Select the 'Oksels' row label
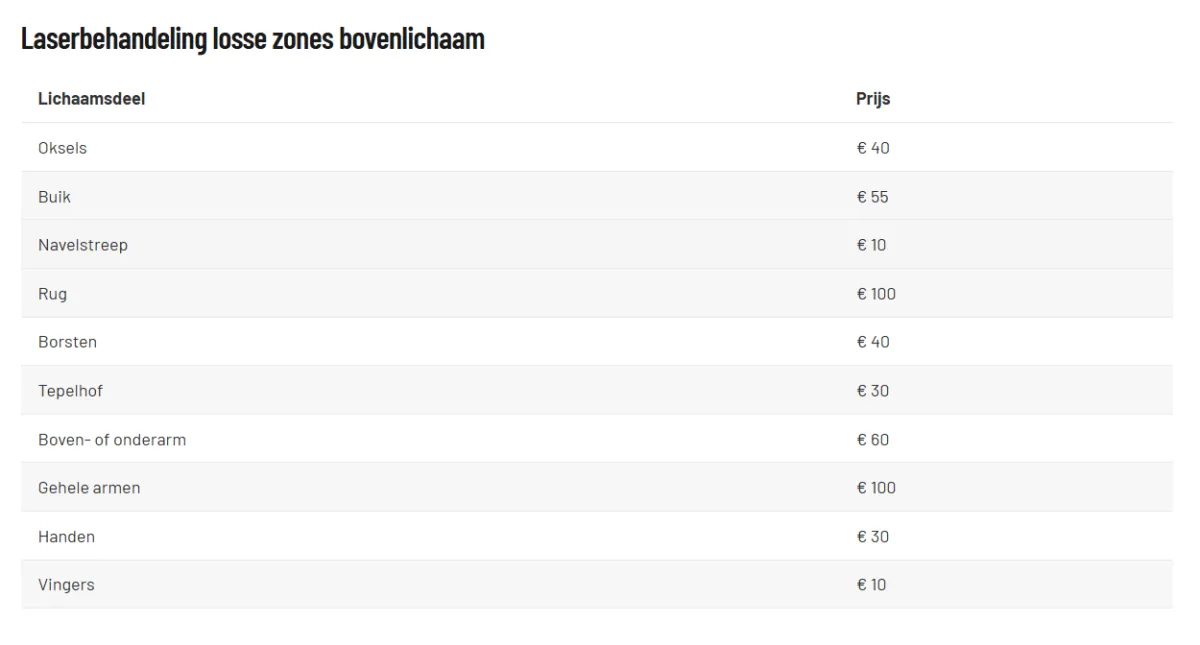The image size is (1200, 645). tap(62, 148)
